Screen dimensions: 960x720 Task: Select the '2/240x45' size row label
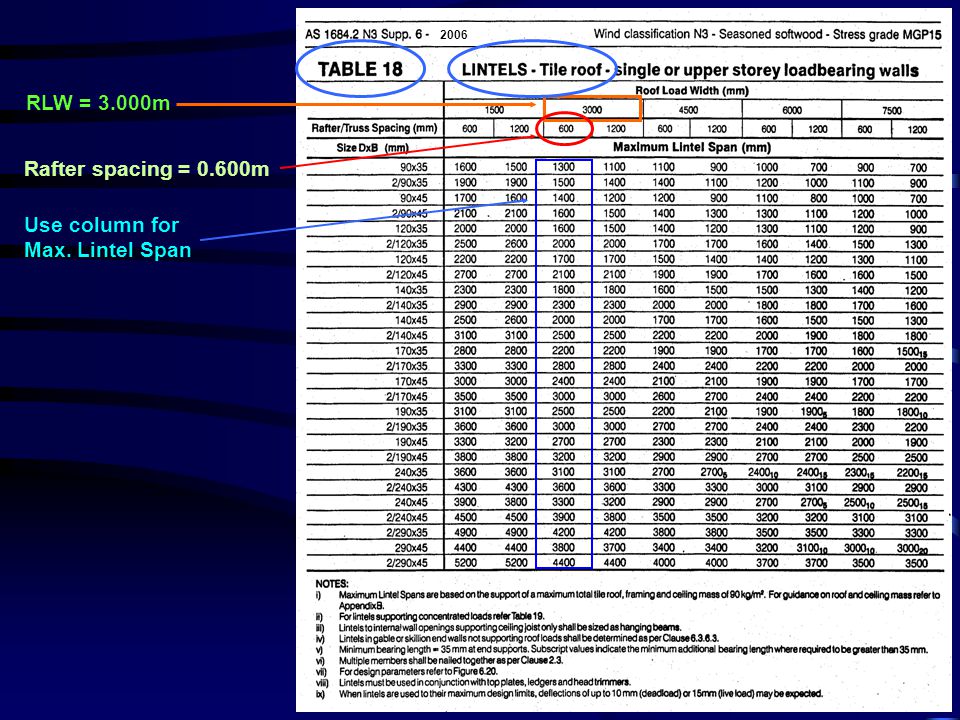click(407, 517)
